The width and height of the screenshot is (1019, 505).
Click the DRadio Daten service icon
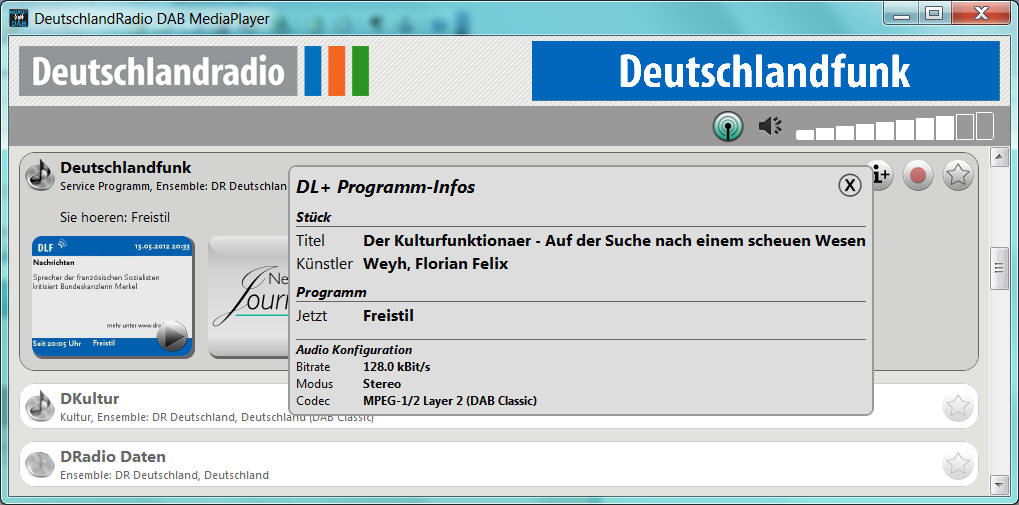click(40, 464)
